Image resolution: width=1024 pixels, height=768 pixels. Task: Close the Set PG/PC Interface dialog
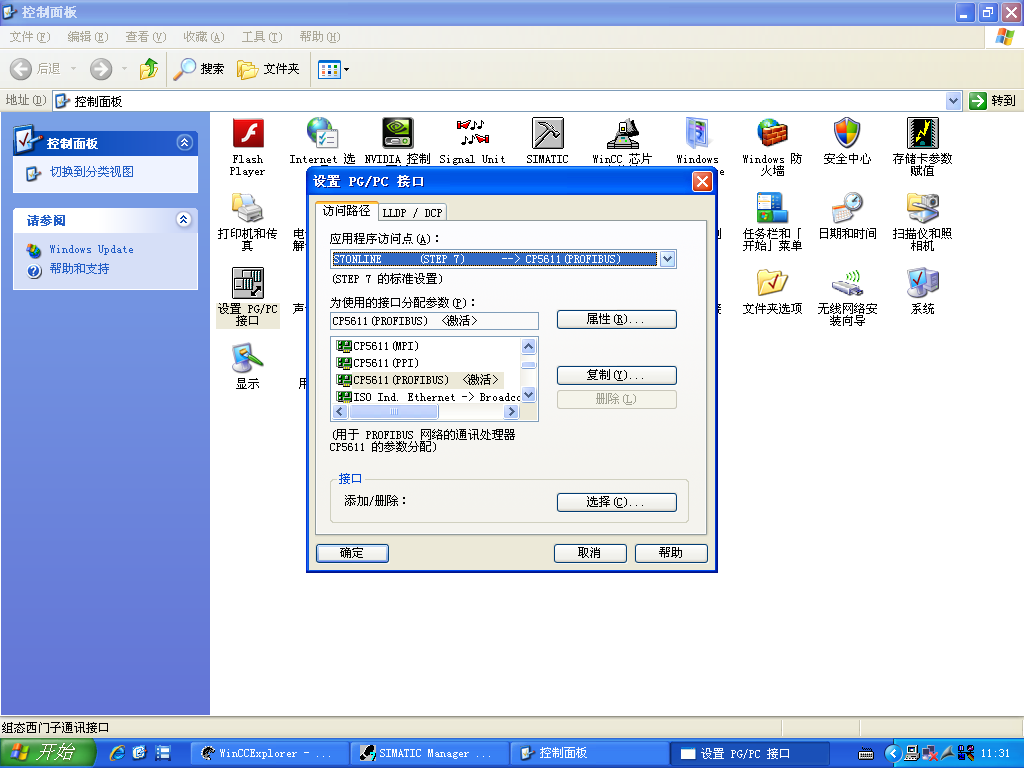[x=702, y=182]
